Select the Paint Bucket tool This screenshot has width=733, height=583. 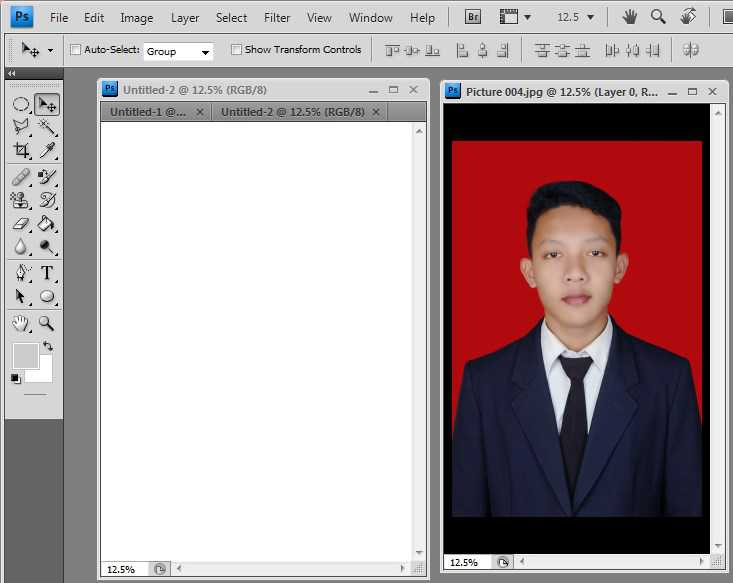click(x=47, y=223)
